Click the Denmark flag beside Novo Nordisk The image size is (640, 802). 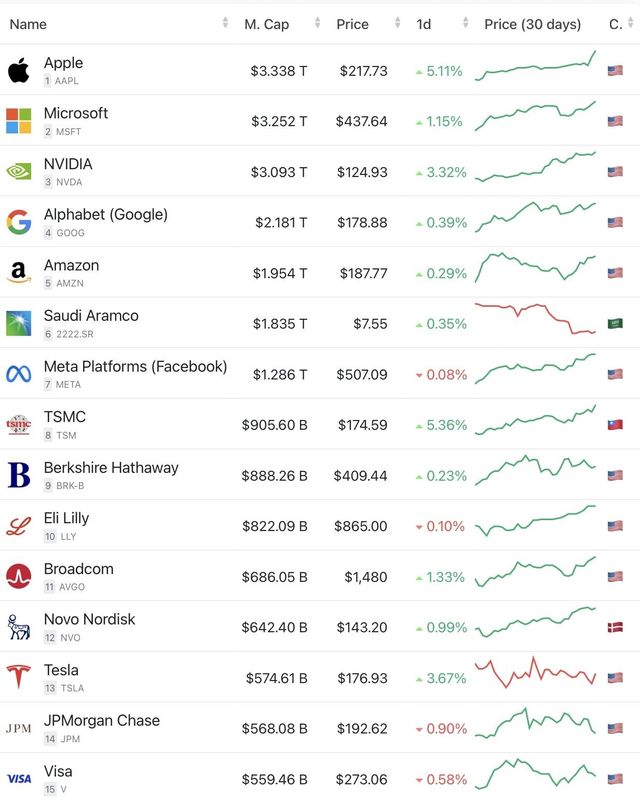615,627
